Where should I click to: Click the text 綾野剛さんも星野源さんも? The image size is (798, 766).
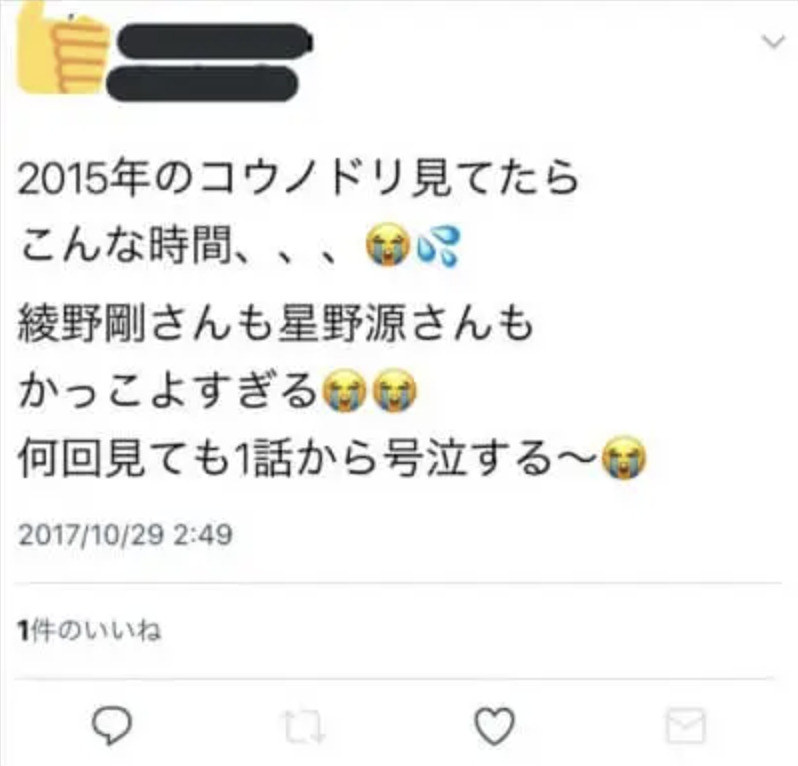coord(275,323)
